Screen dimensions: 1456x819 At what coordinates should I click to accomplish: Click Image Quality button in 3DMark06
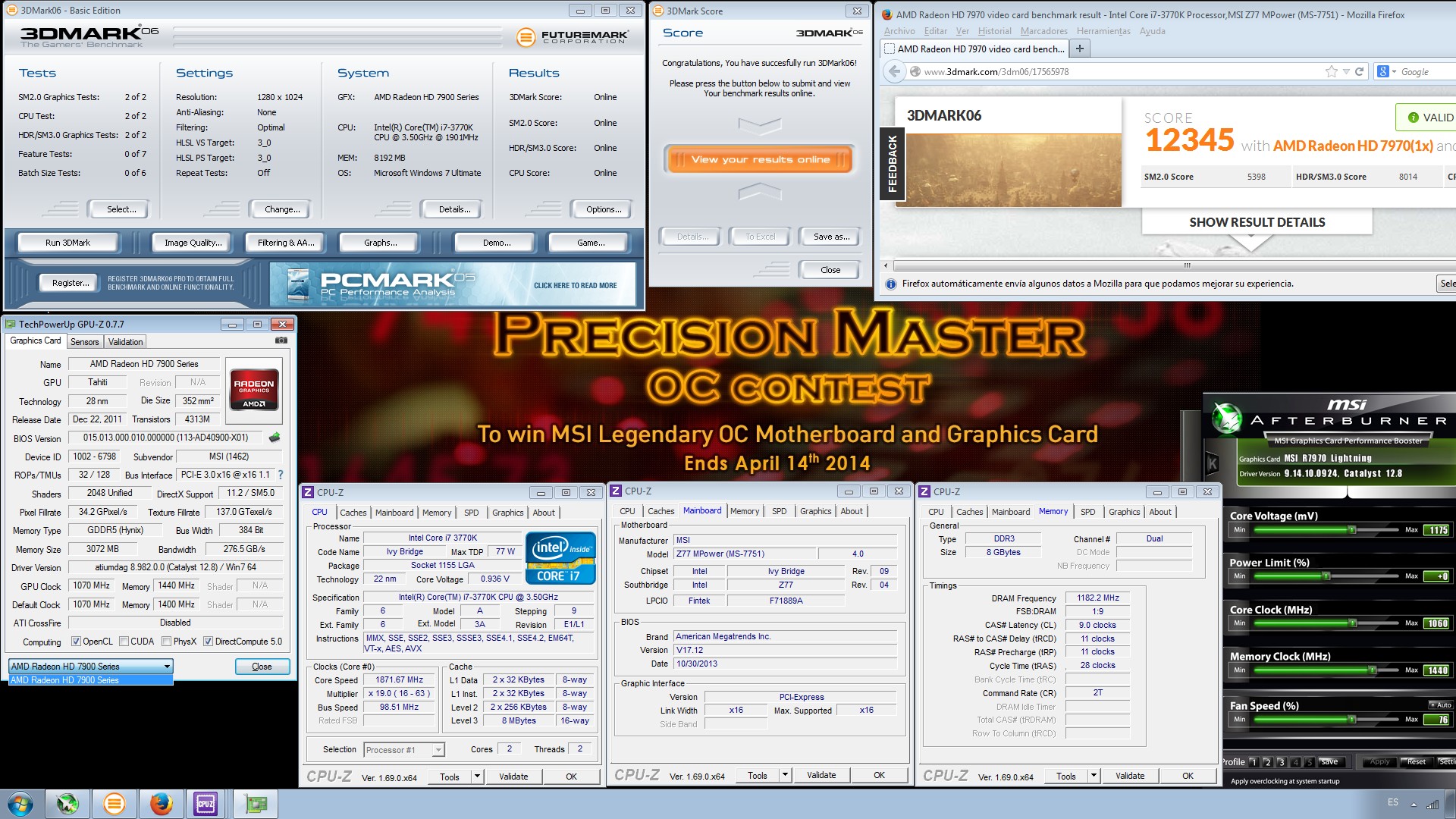point(193,243)
